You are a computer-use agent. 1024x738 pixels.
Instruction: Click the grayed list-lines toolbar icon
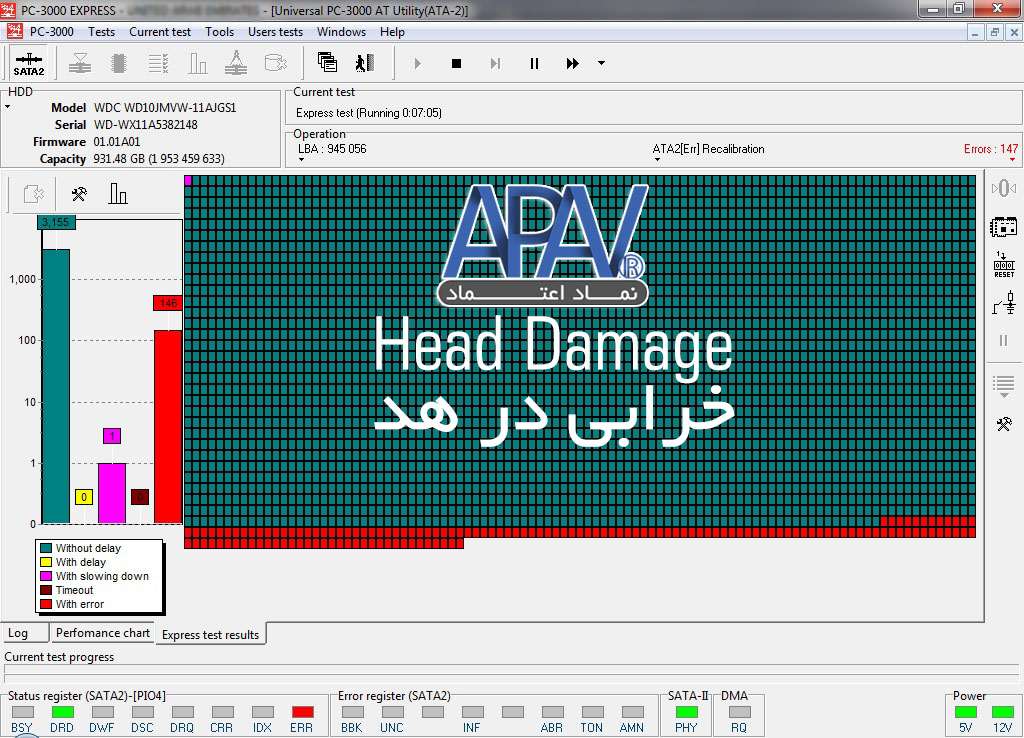tap(158, 63)
